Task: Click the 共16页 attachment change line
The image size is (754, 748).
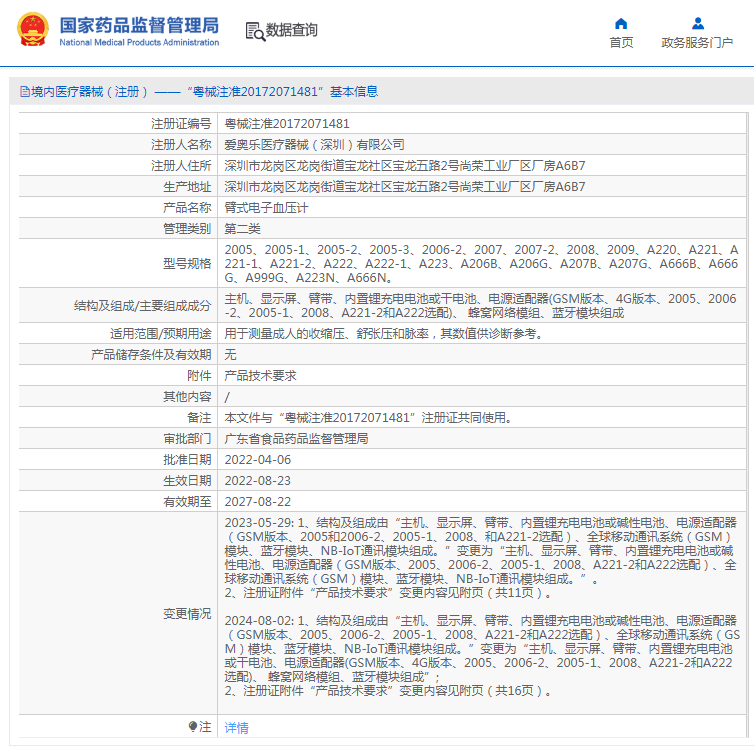Action: 388,691
